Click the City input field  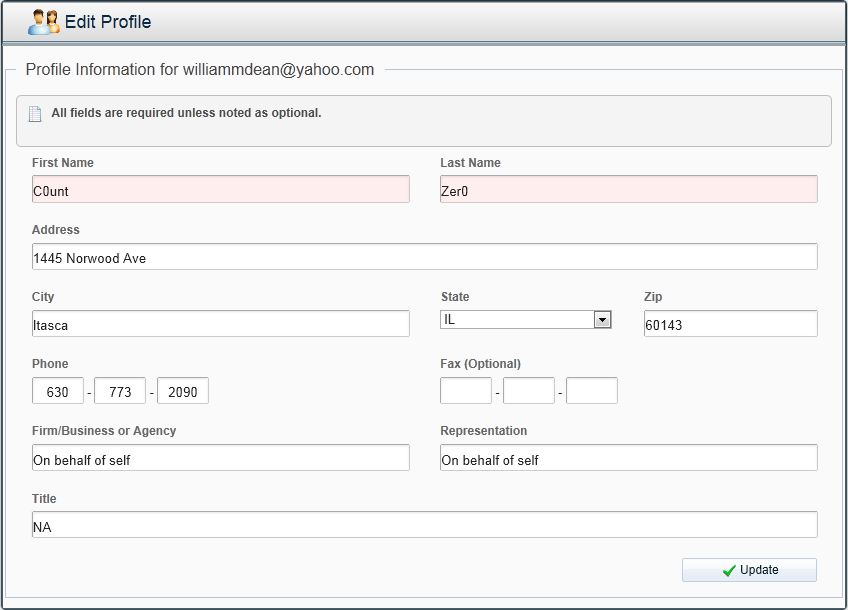(220, 324)
